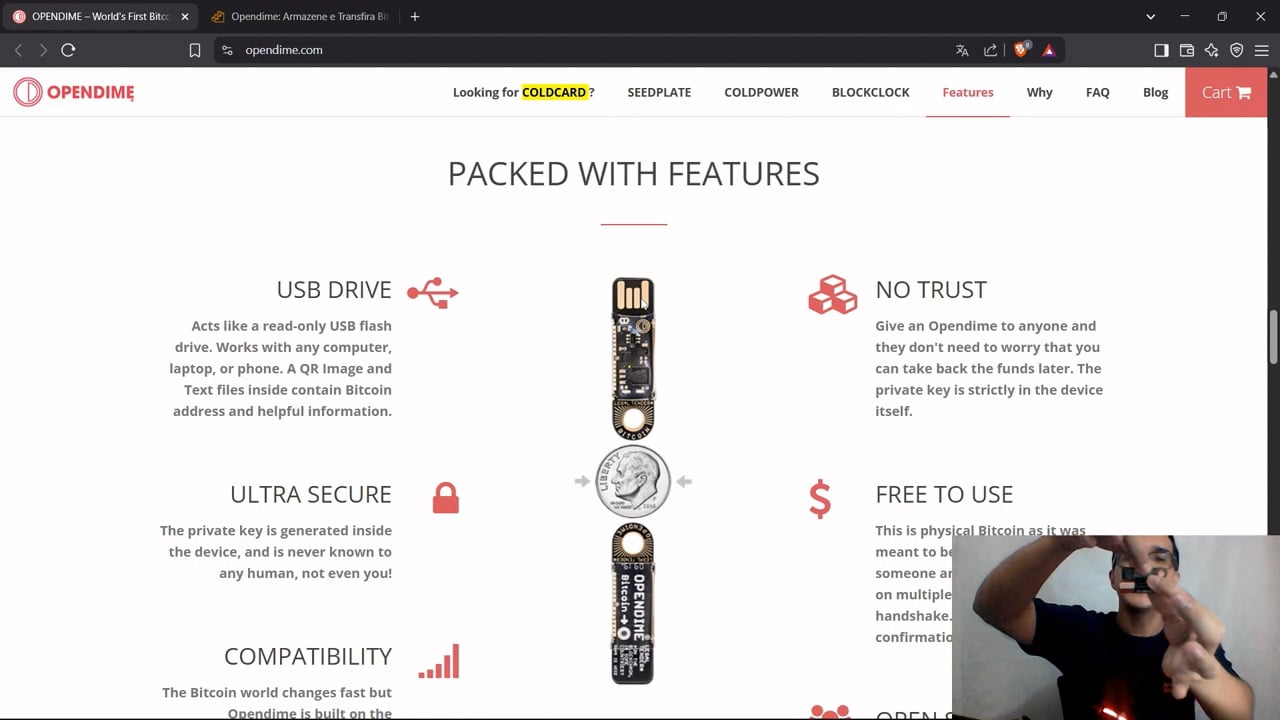The height and width of the screenshot is (720, 1280).
Task: Open the share icon in address bar
Action: [990, 50]
